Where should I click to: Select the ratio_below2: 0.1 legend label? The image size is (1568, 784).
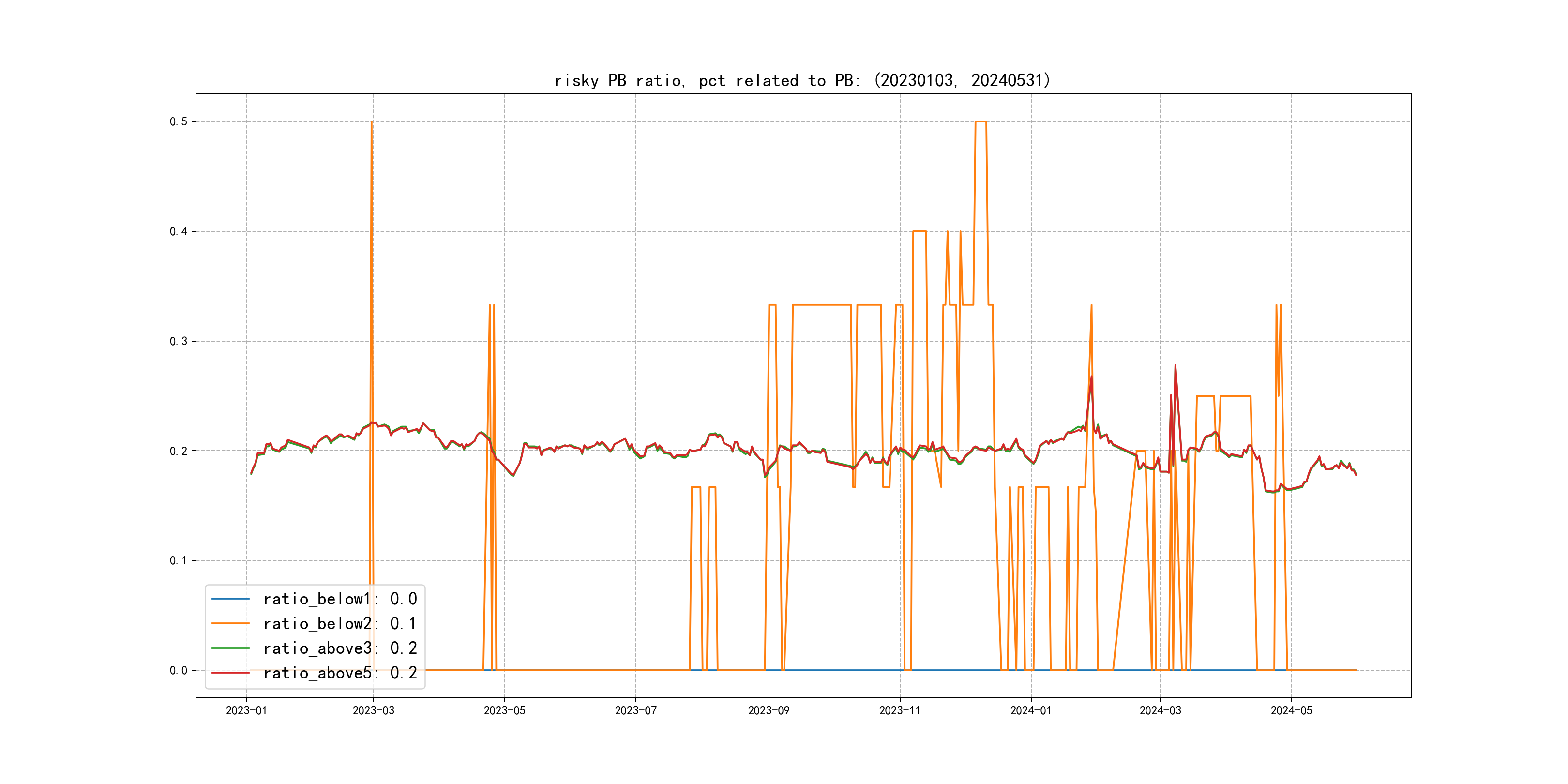pos(340,623)
